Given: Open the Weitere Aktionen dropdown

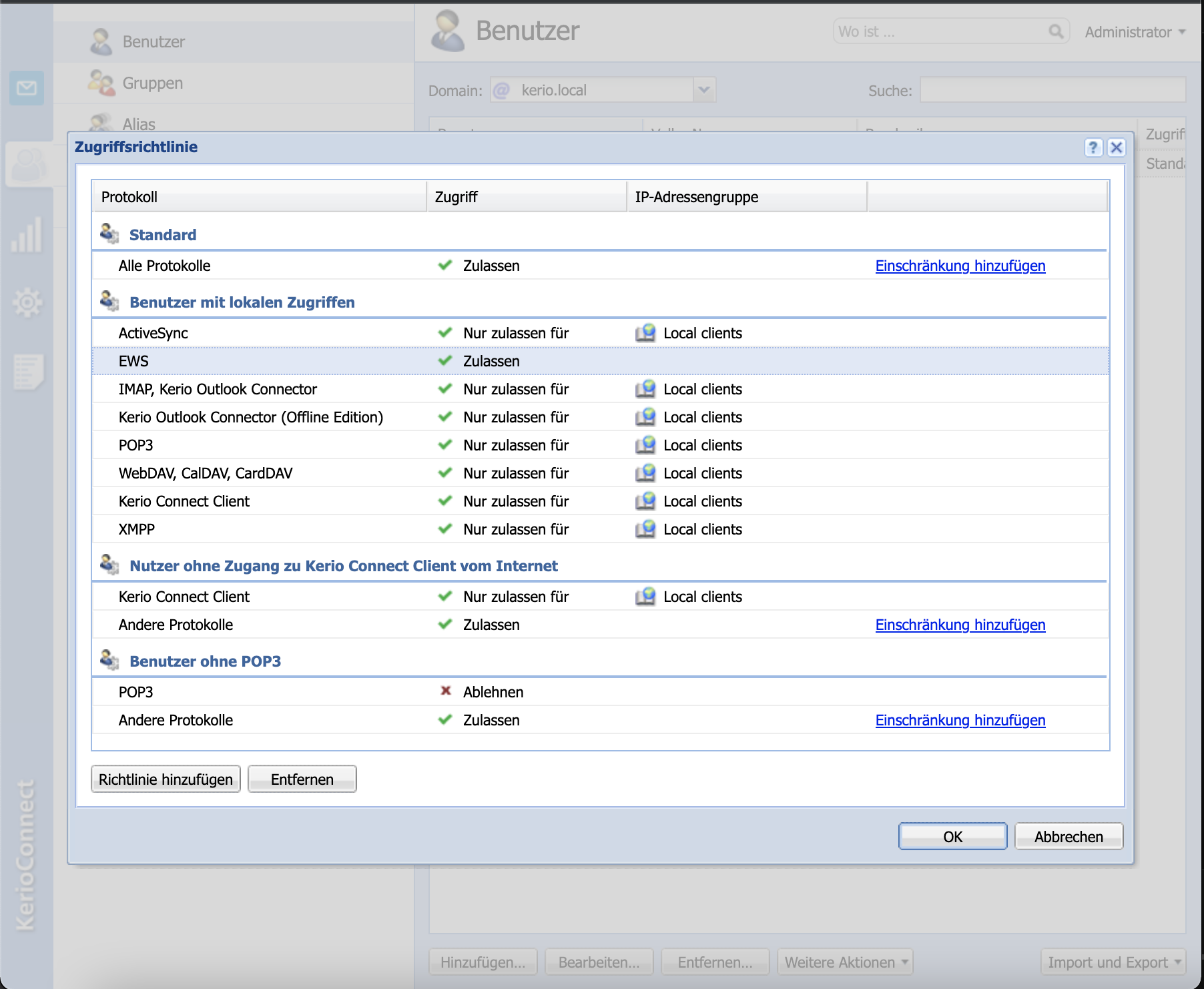Looking at the screenshot, I should point(845,962).
